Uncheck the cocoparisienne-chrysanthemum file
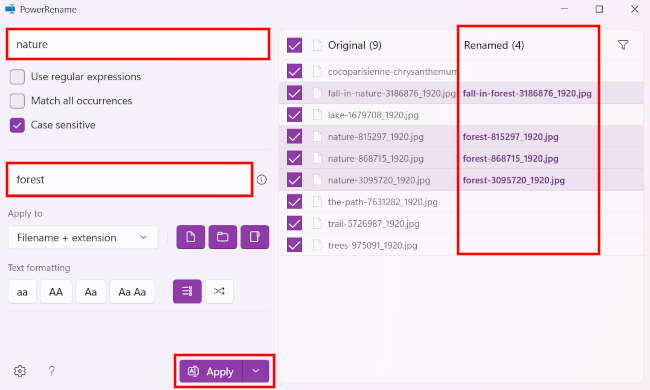 [x=294, y=71]
